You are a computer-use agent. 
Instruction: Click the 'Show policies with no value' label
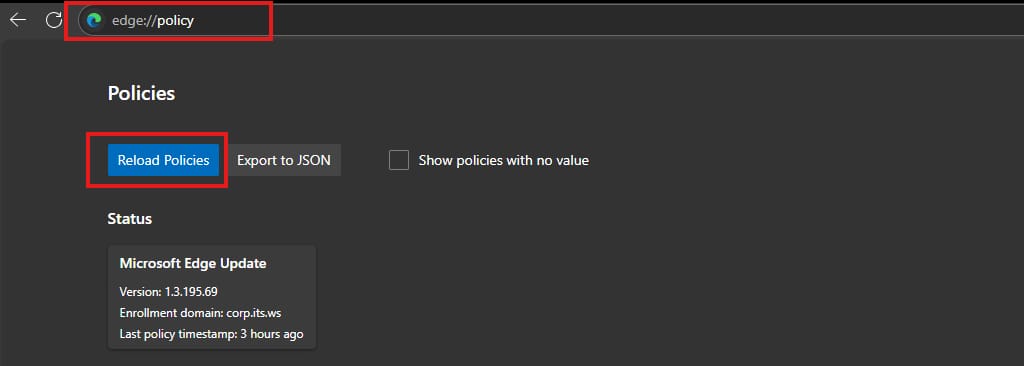pos(504,160)
